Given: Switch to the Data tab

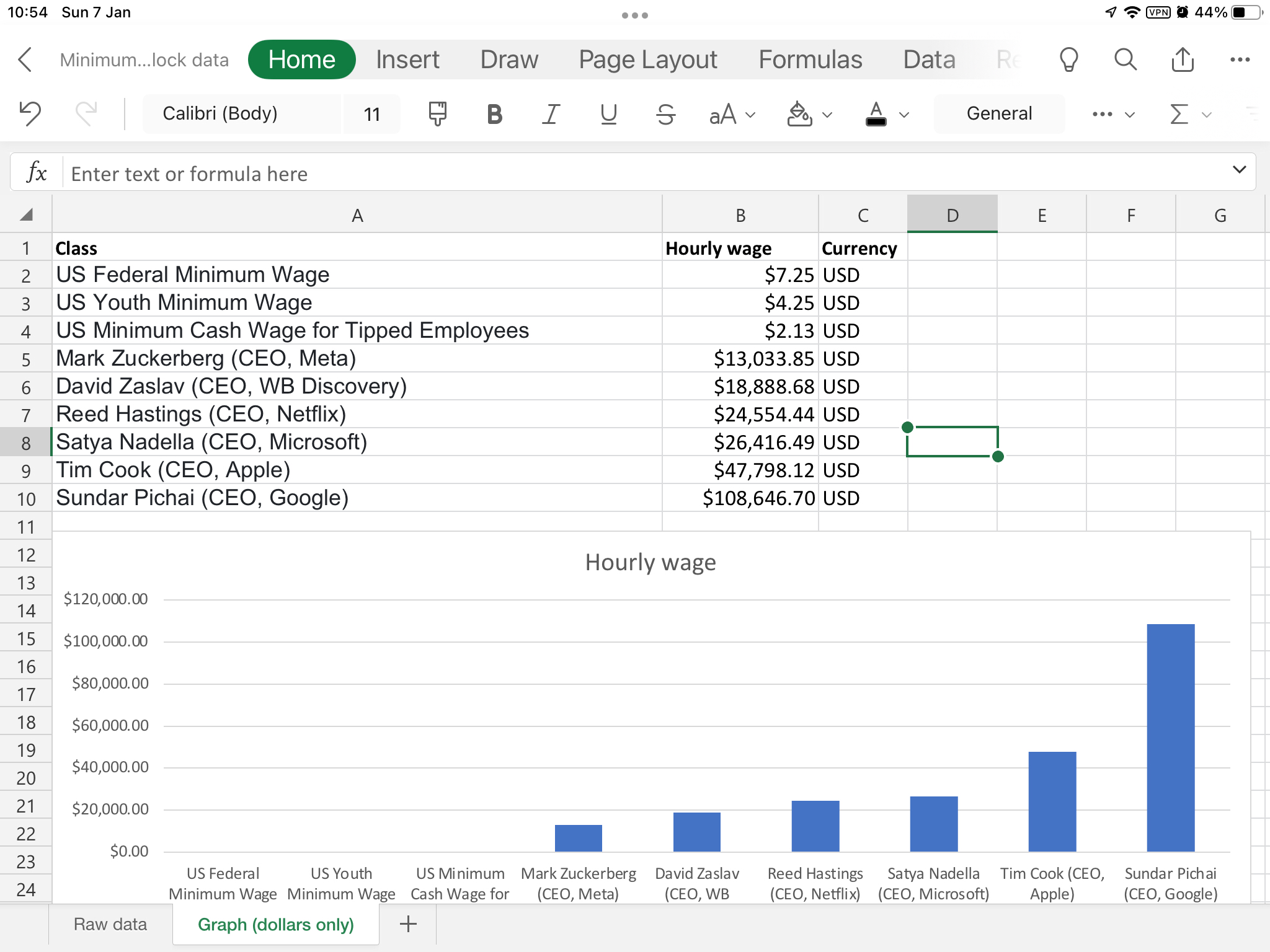Looking at the screenshot, I should [x=929, y=59].
